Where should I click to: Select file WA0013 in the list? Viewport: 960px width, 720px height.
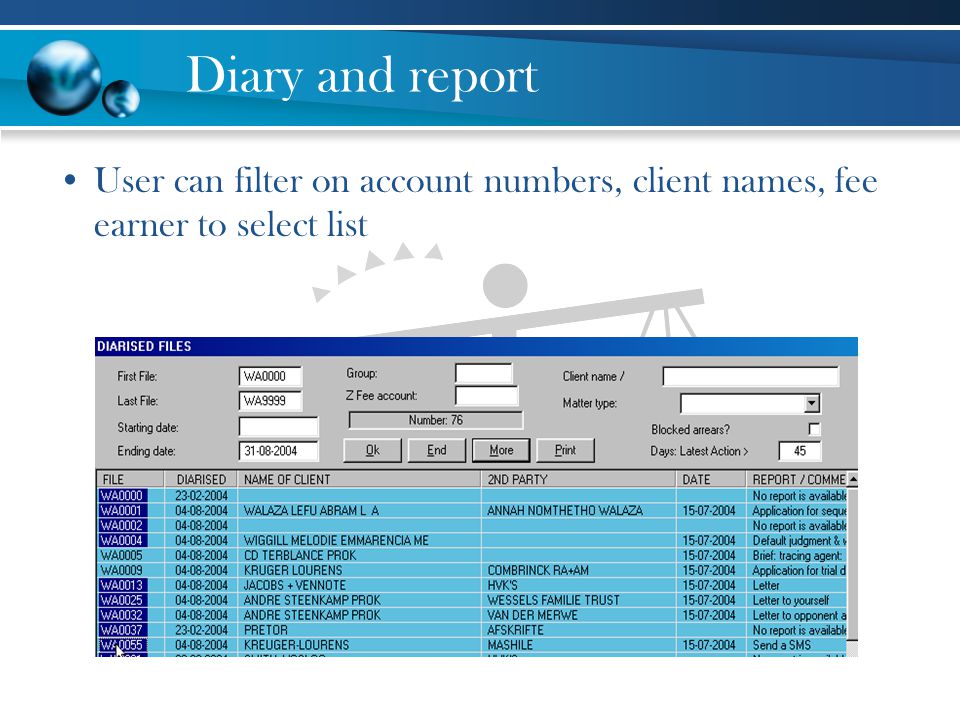(x=122, y=585)
